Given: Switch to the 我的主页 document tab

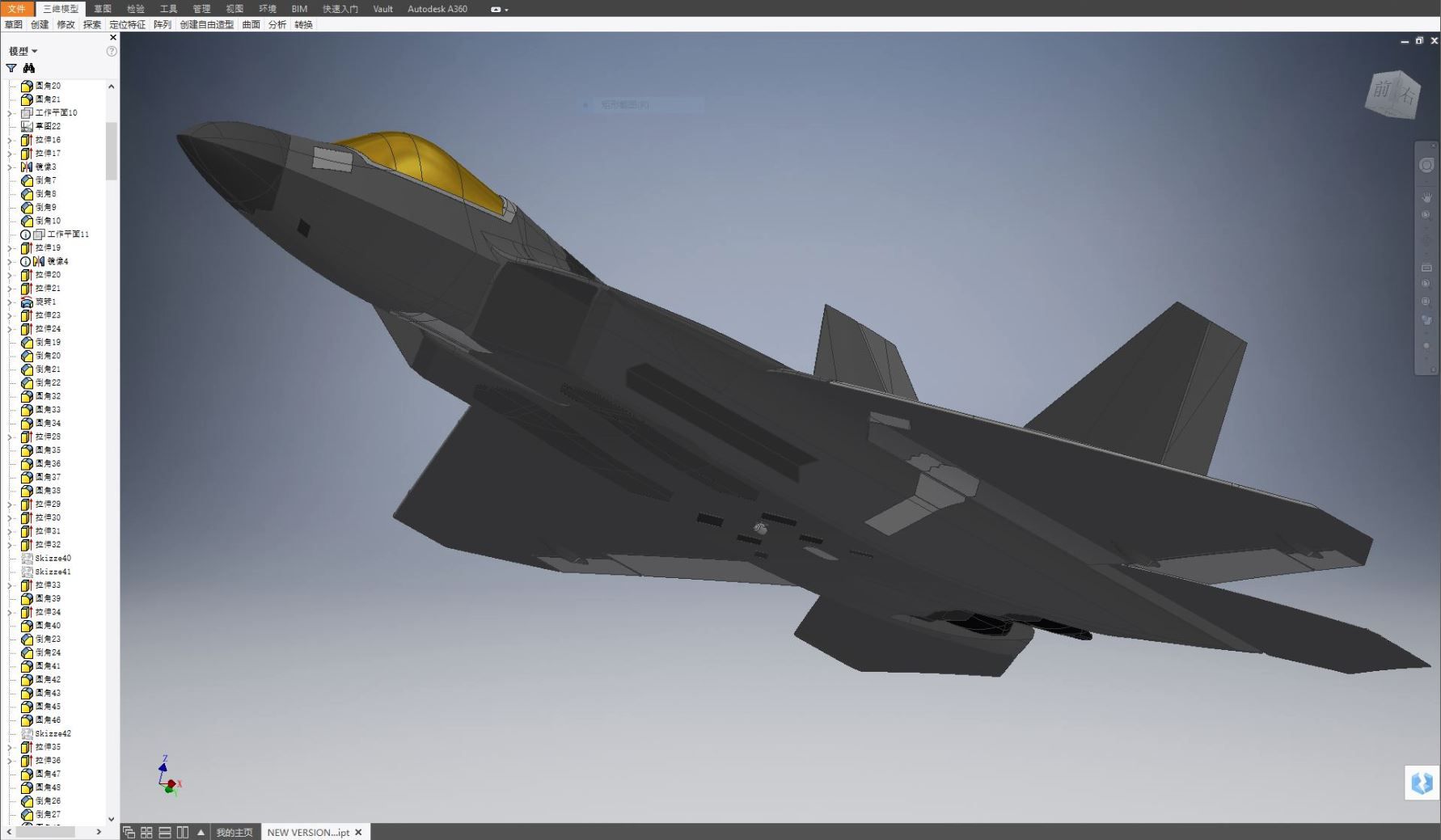Looking at the screenshot, I should (234, 832).
